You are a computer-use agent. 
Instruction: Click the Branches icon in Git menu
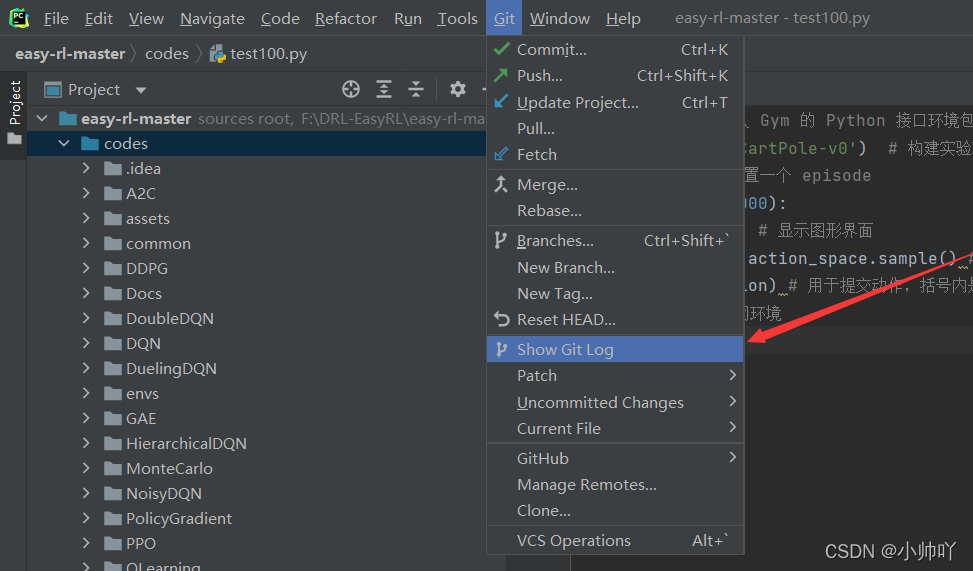(x=501, y=240)
